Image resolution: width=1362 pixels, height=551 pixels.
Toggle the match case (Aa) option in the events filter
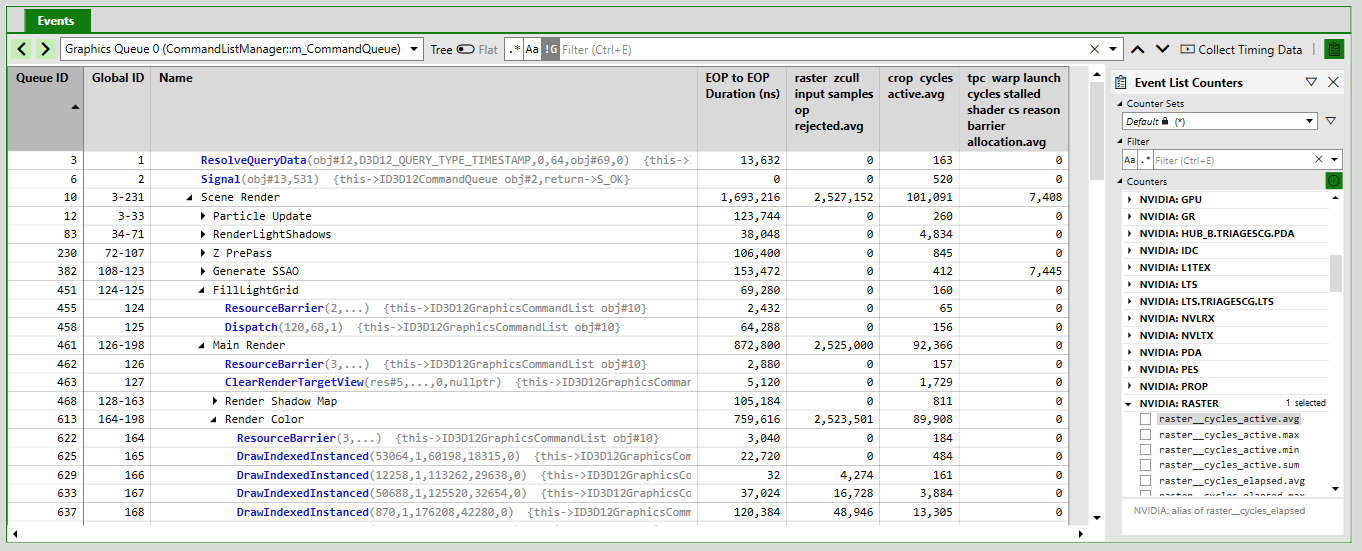coord(532,49)
